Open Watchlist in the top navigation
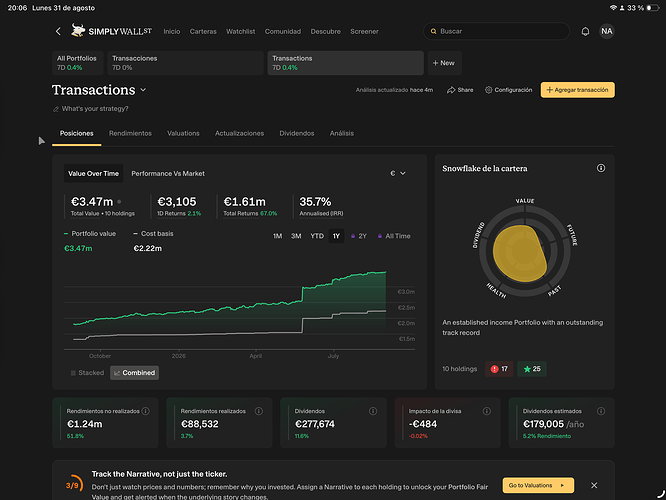The width and height of the screenshot is (666, 500). click(x=240, y=31)
